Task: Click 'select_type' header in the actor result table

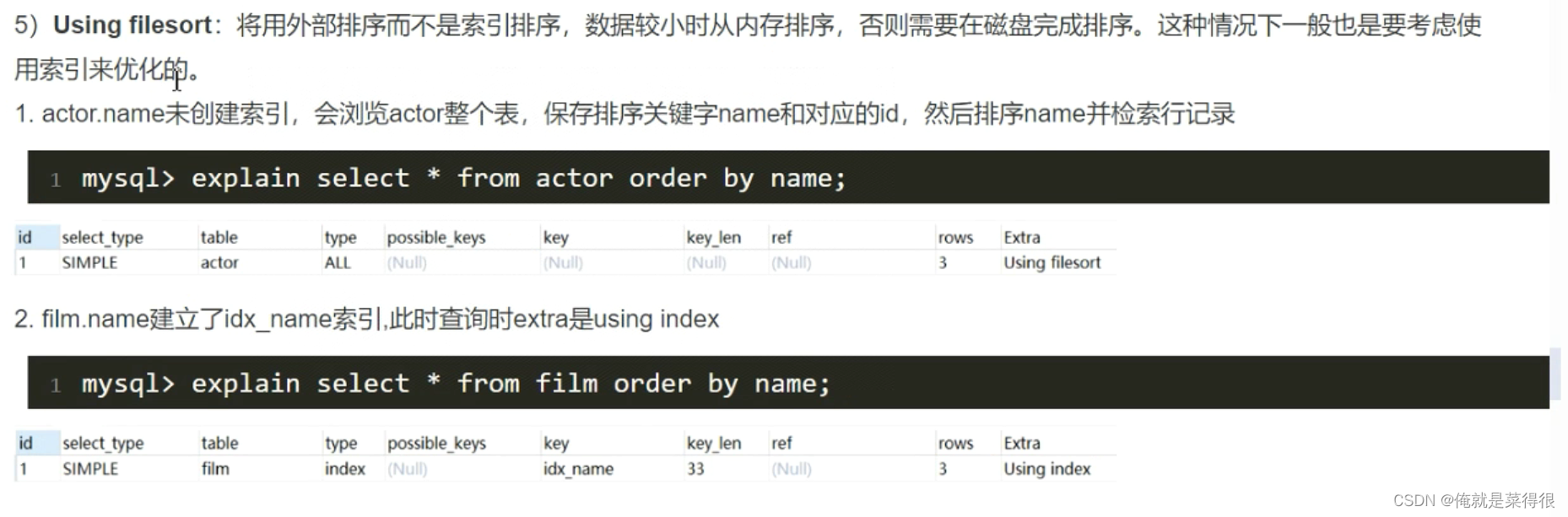Action: click(x=102, y=238)
